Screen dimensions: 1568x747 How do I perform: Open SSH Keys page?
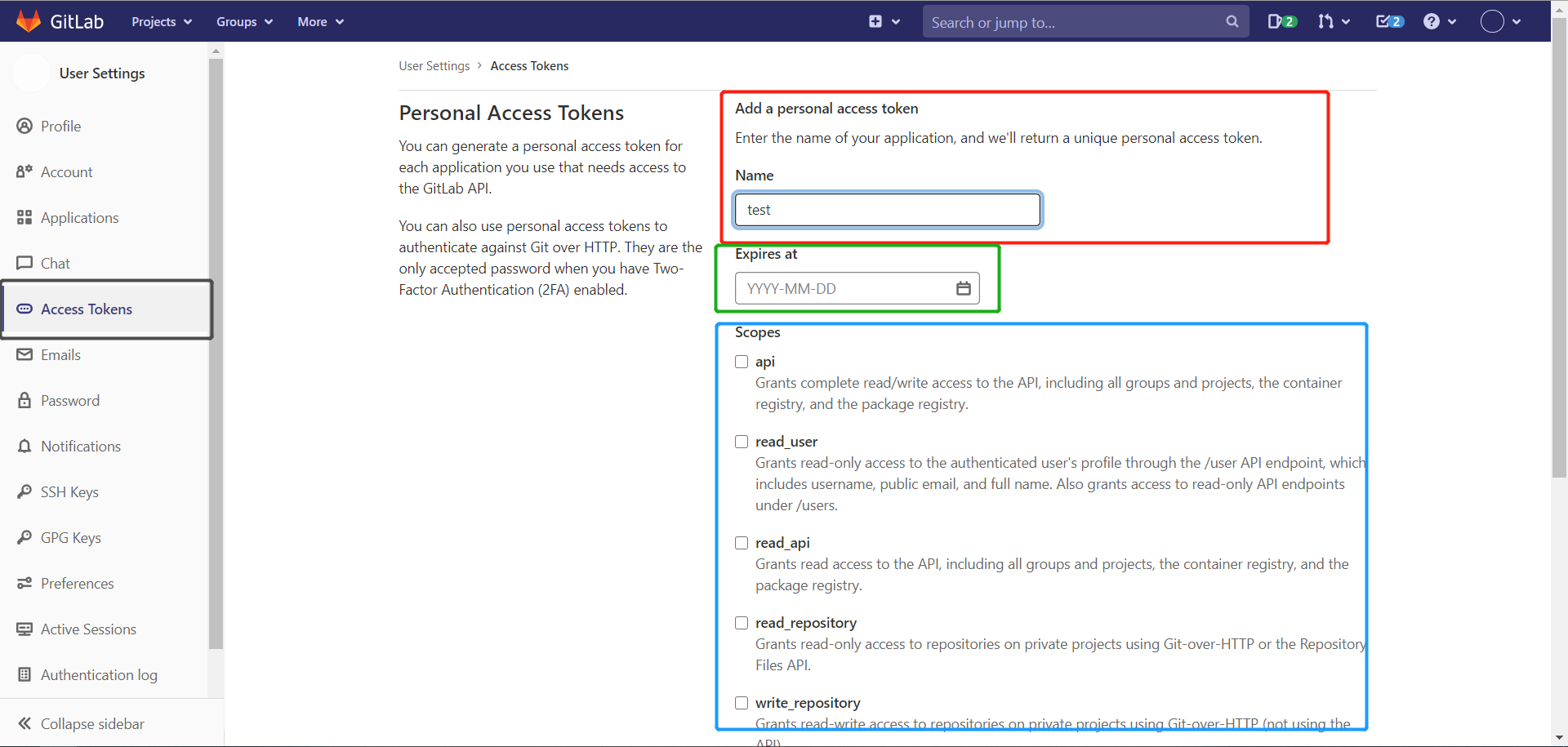[70, 492]
